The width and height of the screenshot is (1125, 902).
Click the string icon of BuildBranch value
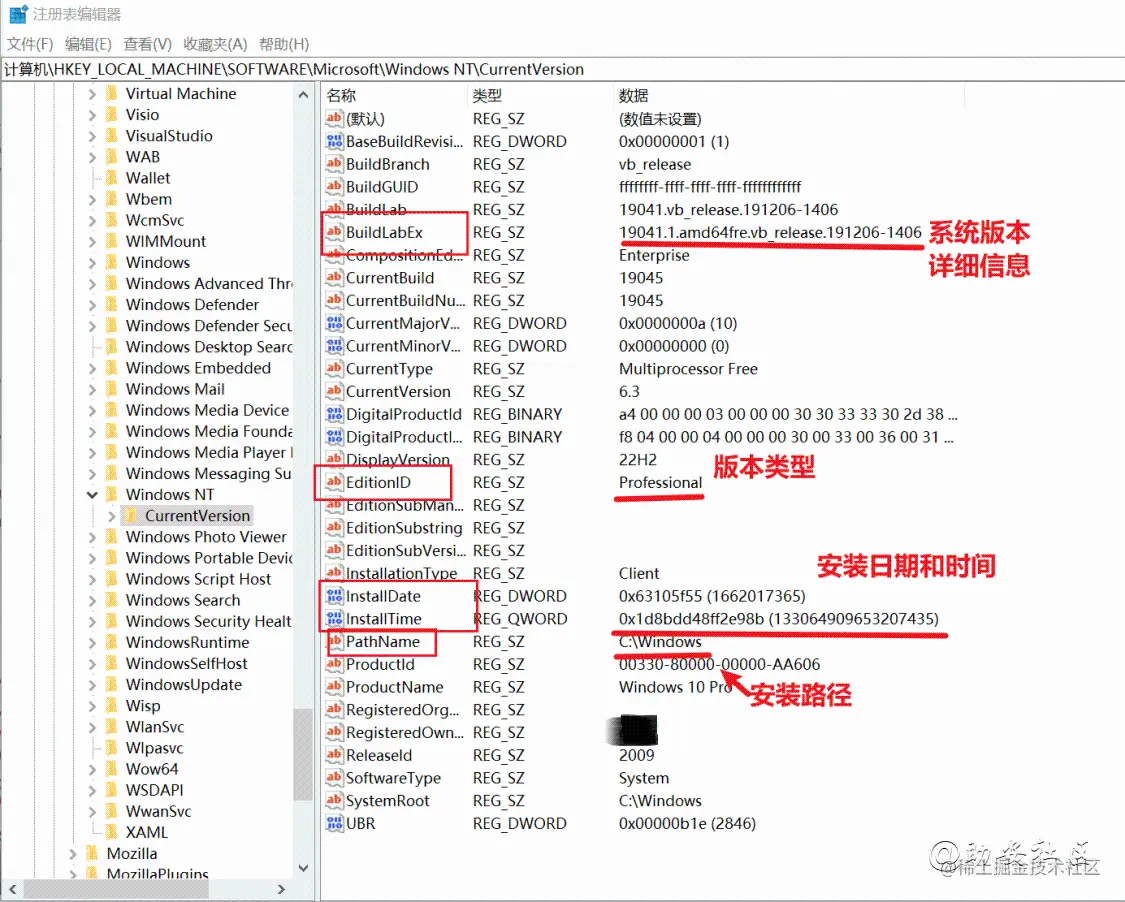pos(334,164)
